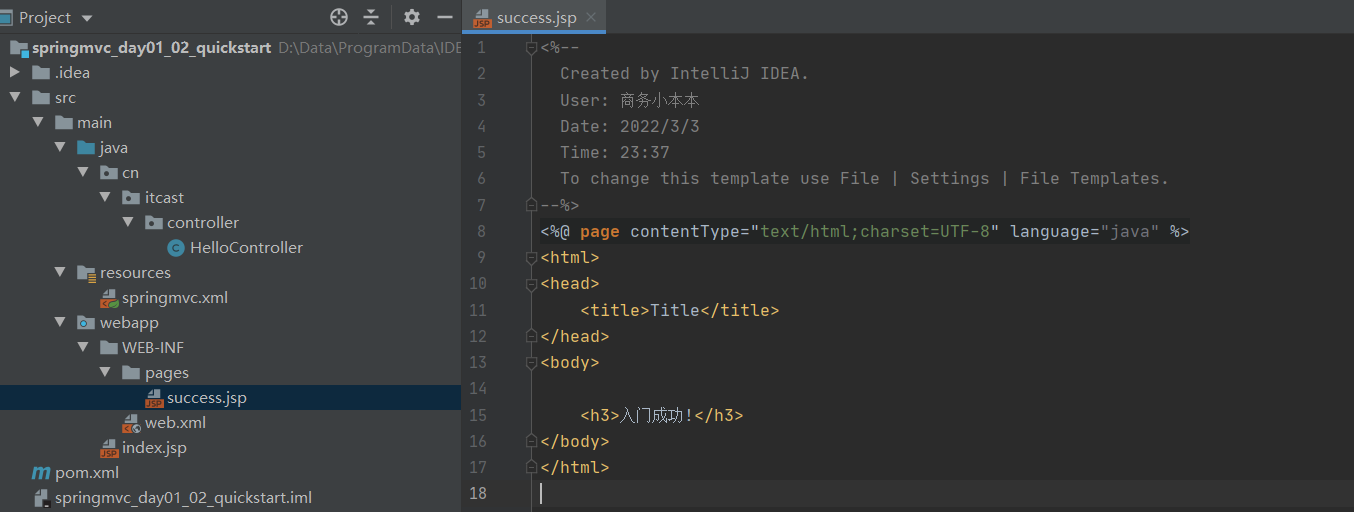Open Project panel settings gear
1354x512 pixels.
[412, 17]
